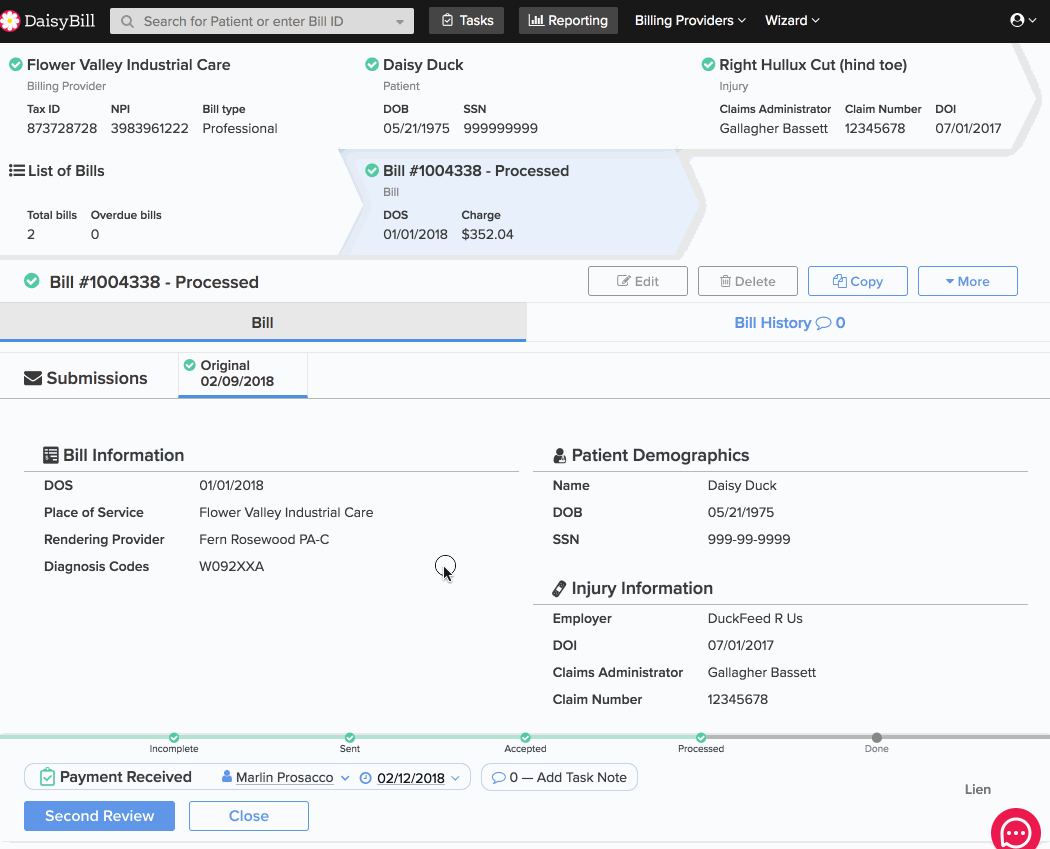This screenshot has width=1050, height=849.
Task: Click the Submissions envelope icon
Action: pos(33,378)
